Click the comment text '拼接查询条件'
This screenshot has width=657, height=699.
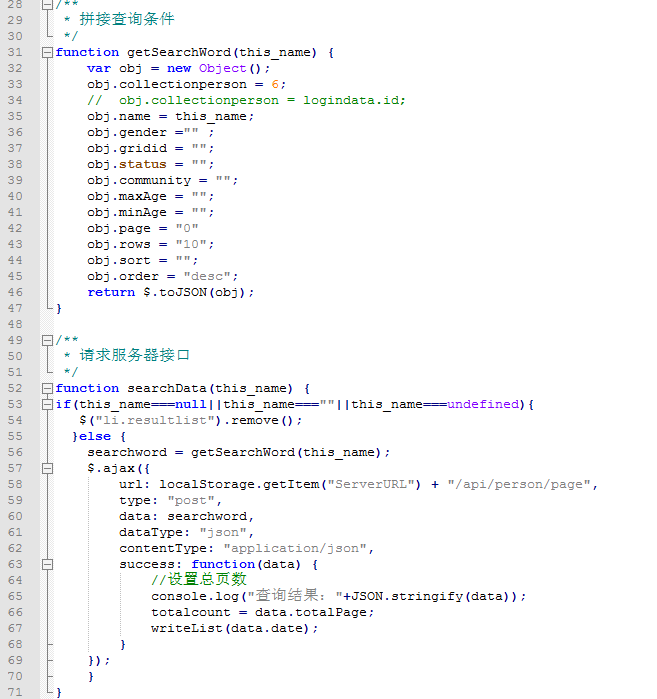coord(127,19)
